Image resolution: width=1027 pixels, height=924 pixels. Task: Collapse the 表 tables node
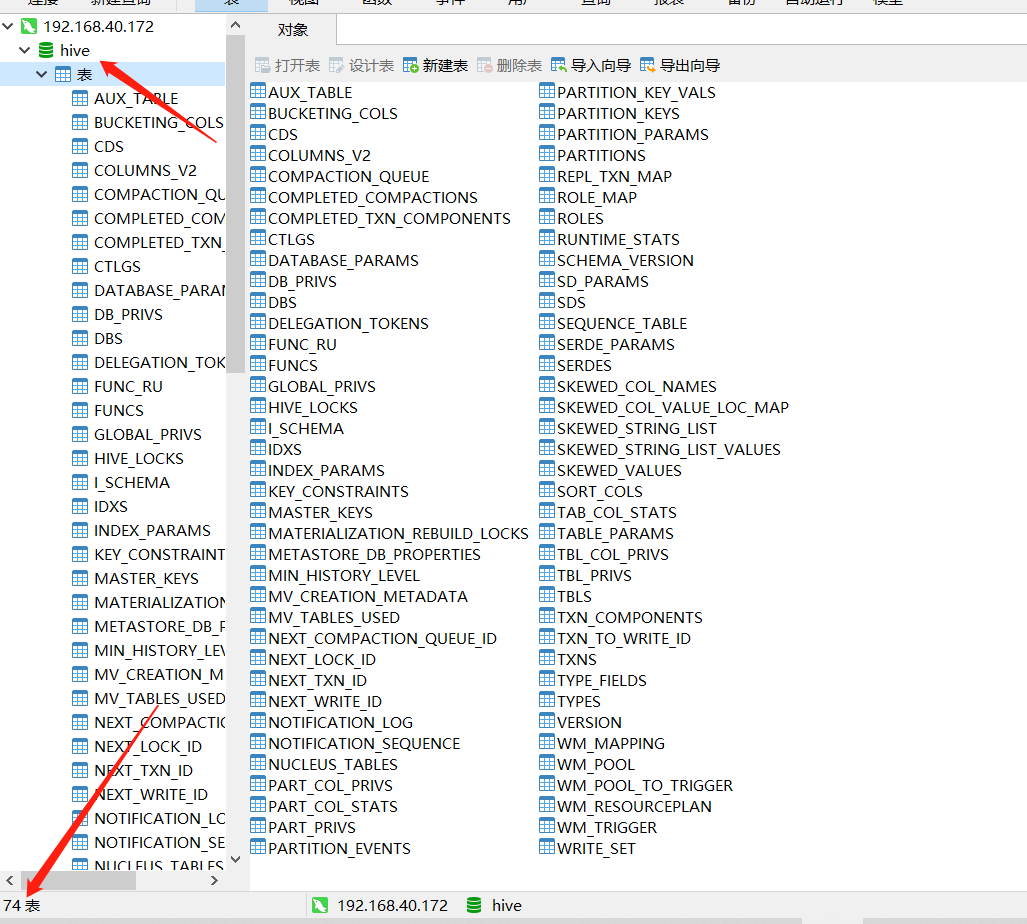coord(41,74)
